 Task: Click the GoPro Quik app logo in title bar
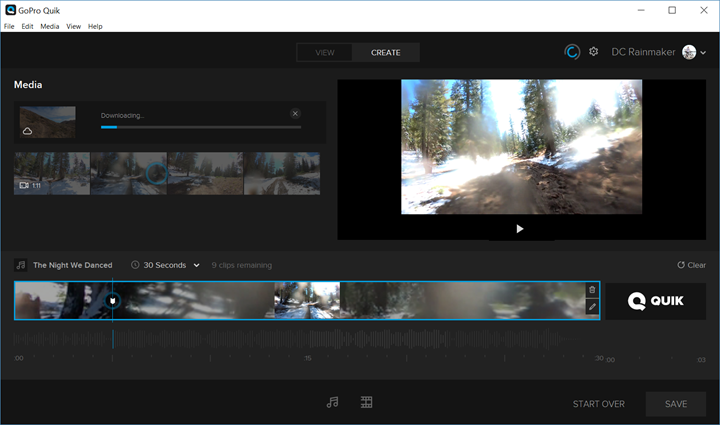[x=11, y=10]
